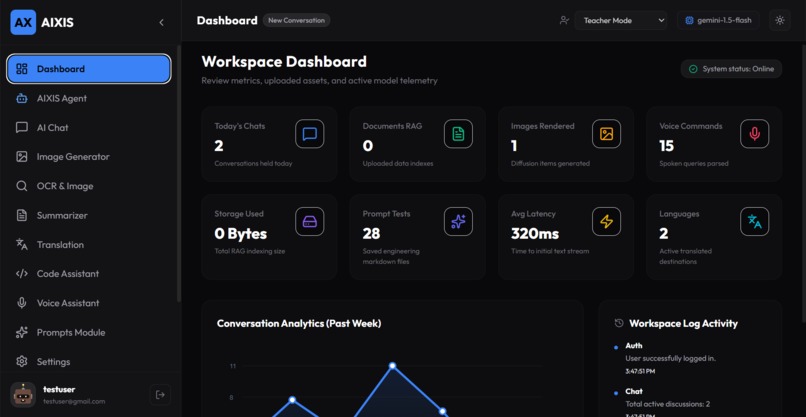Click the Settings gear icon
This screenshot has width=806, height=417.
coord(22,361)
